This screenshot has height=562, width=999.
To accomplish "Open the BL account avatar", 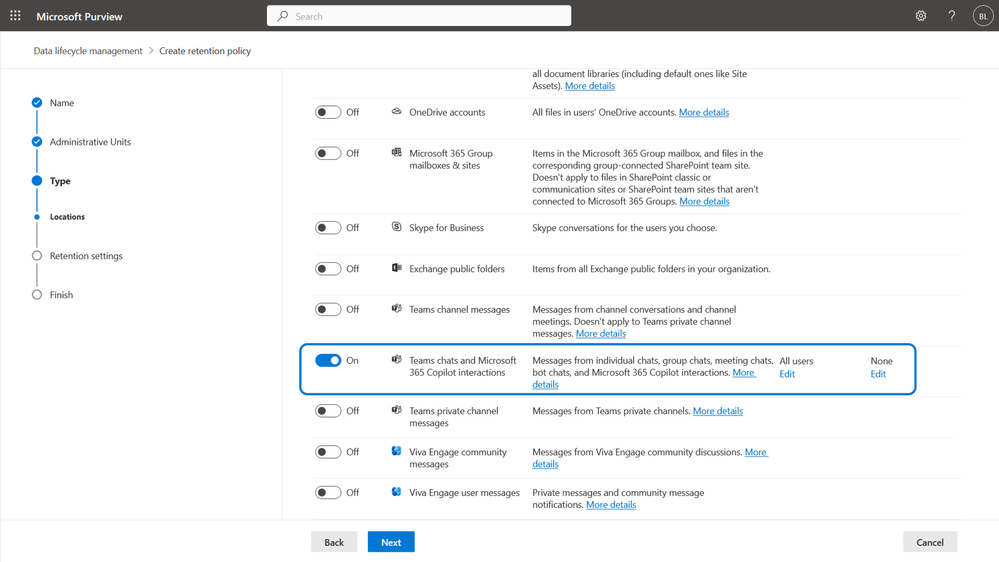I will 983,16.
